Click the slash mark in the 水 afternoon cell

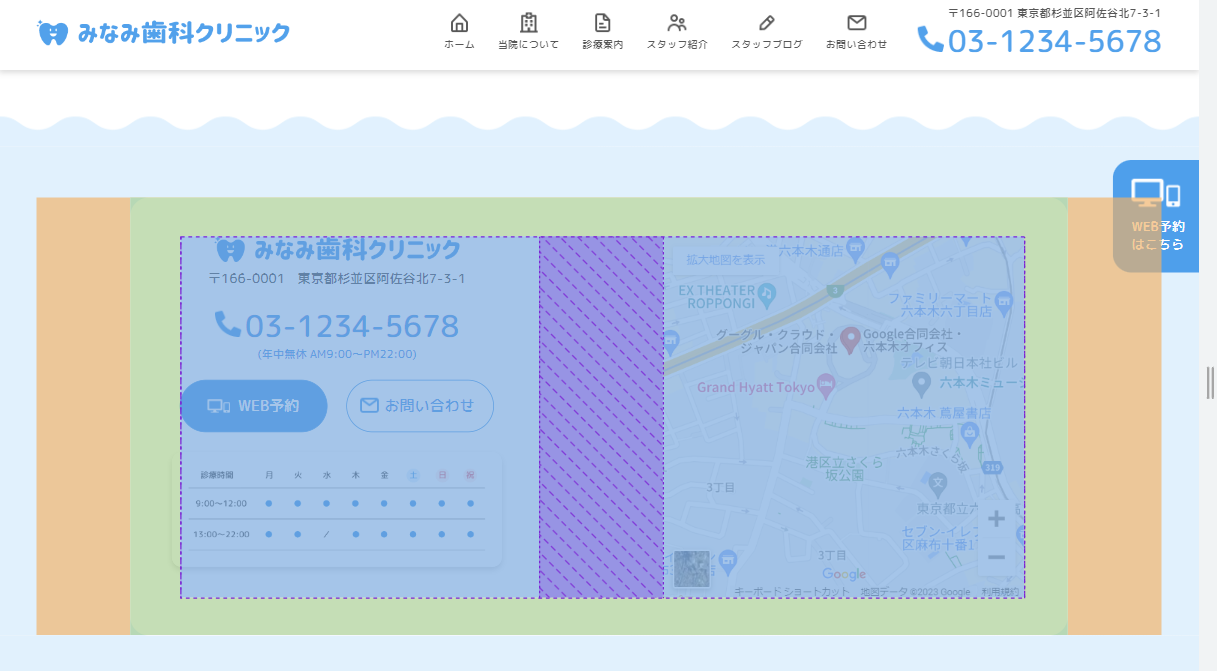click(x=326, y=535)
